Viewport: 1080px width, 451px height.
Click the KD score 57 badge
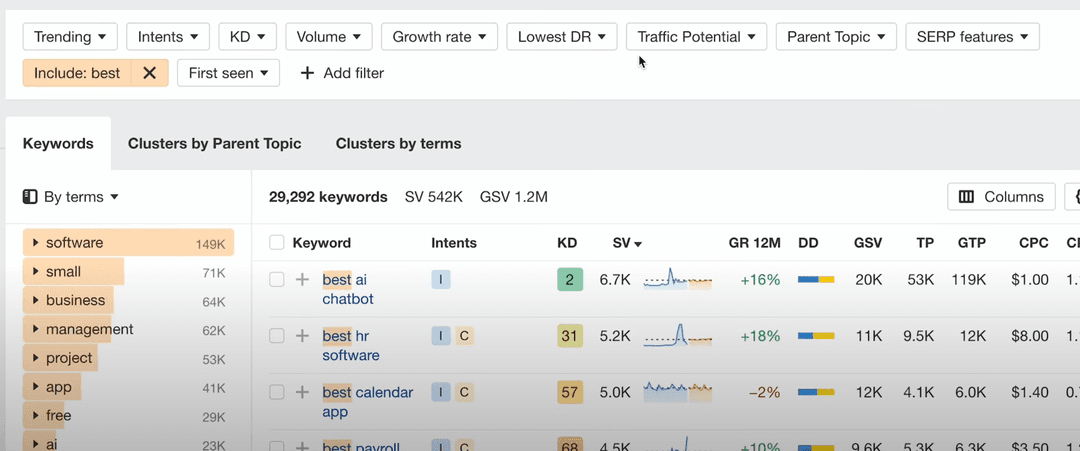[569, 393]
